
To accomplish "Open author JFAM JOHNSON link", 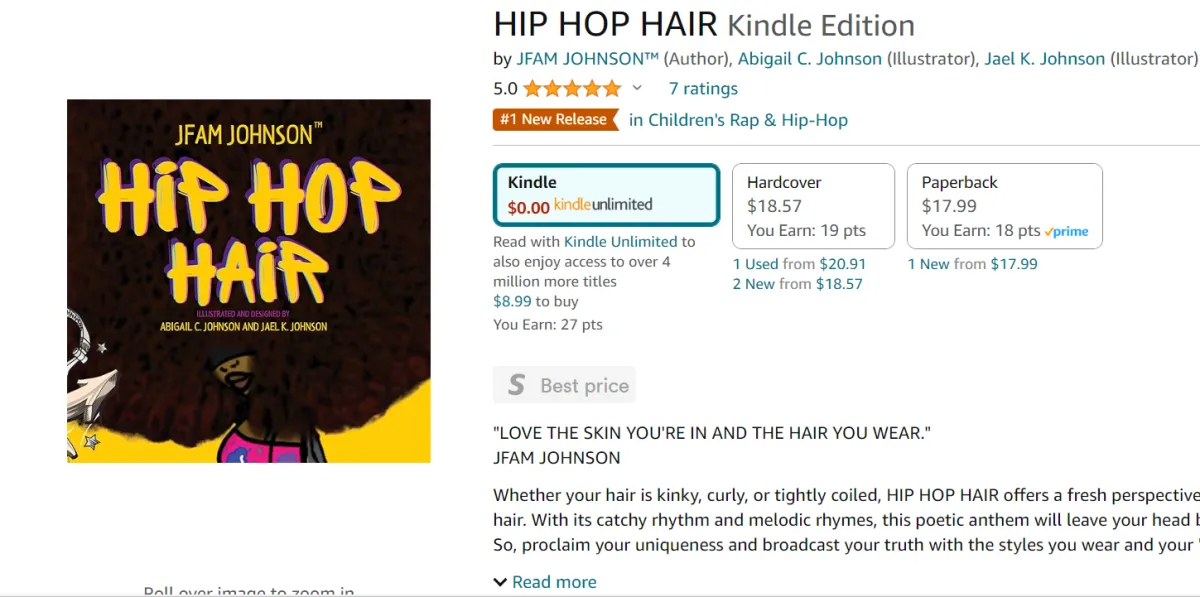I will click(x=587, y=59).
